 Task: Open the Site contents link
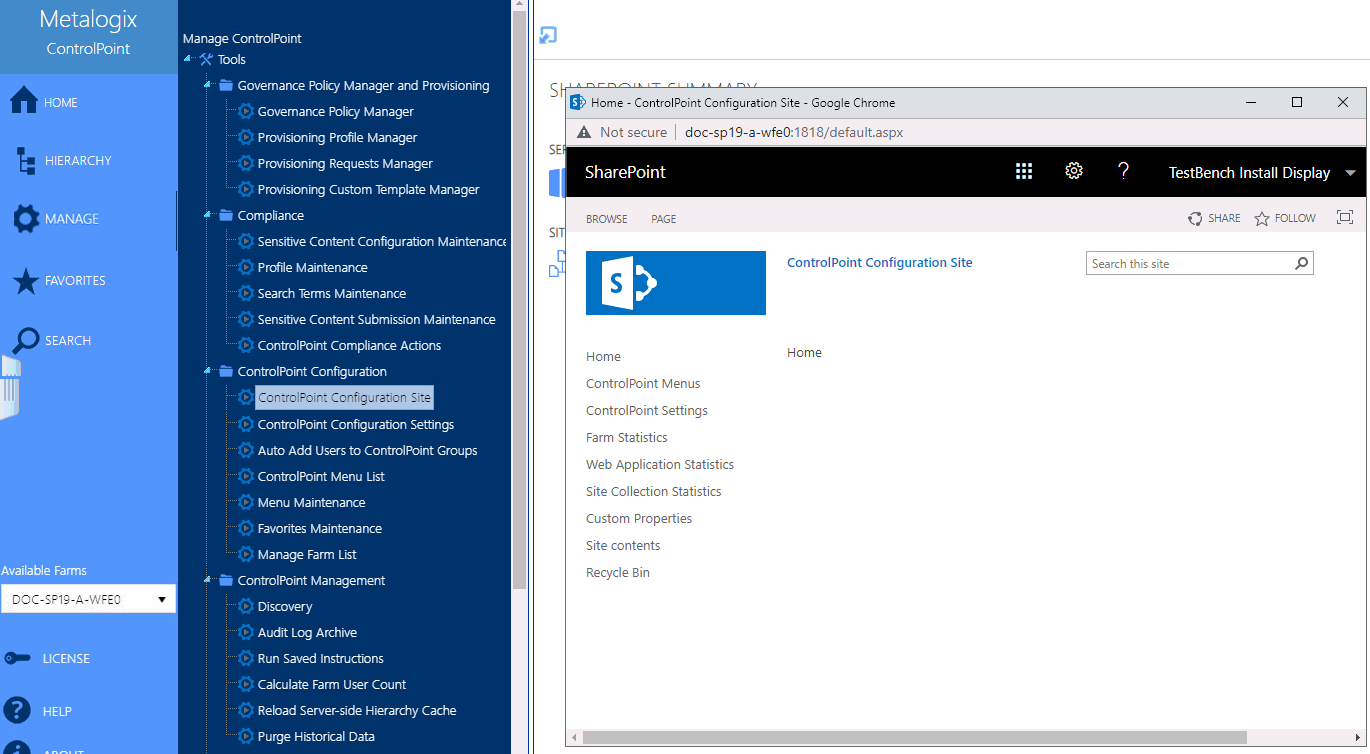622,544
